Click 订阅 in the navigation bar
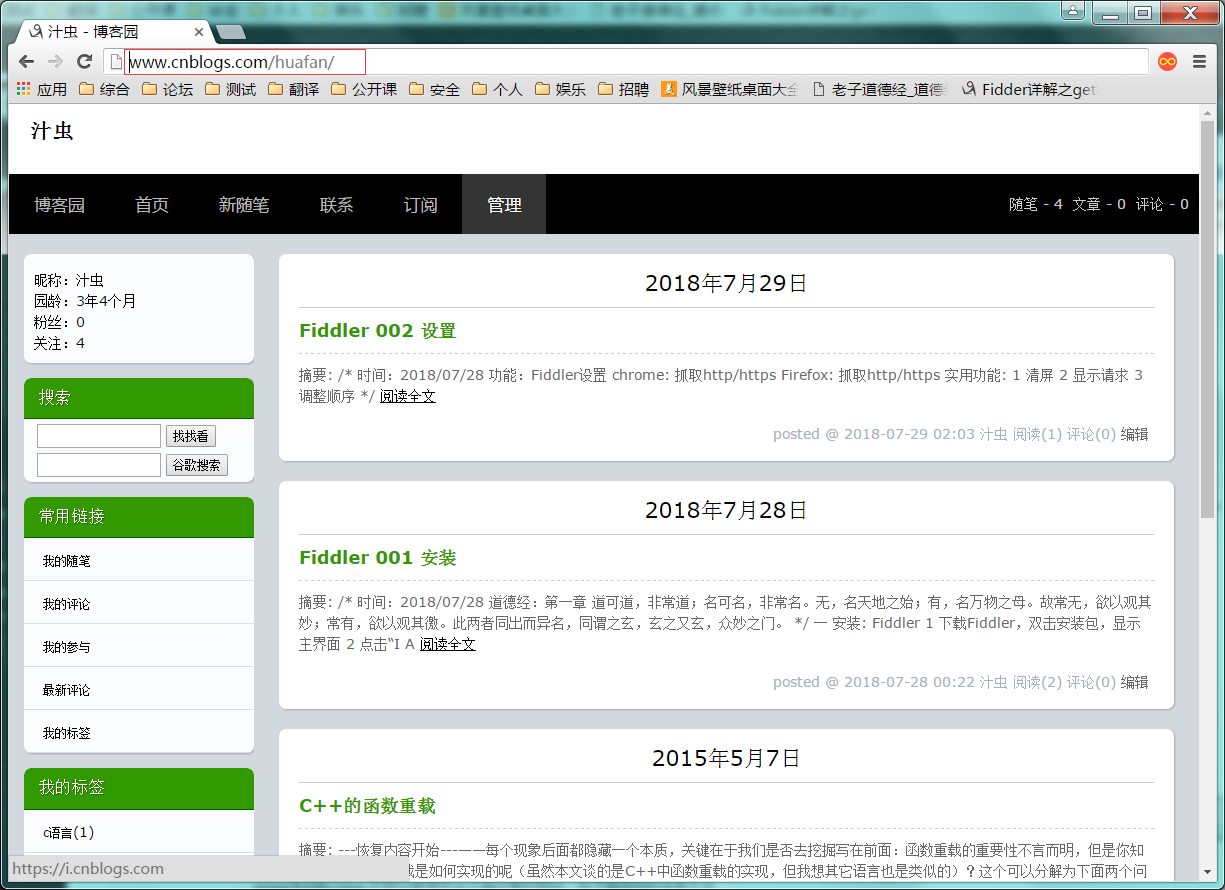The width and height of the screenshot is (1225, 890). (x=421, y=205)
